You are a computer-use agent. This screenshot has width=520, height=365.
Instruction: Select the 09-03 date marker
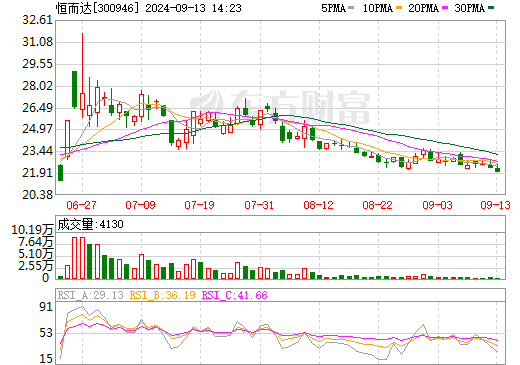pyautogui.click(x=437, y=205)
